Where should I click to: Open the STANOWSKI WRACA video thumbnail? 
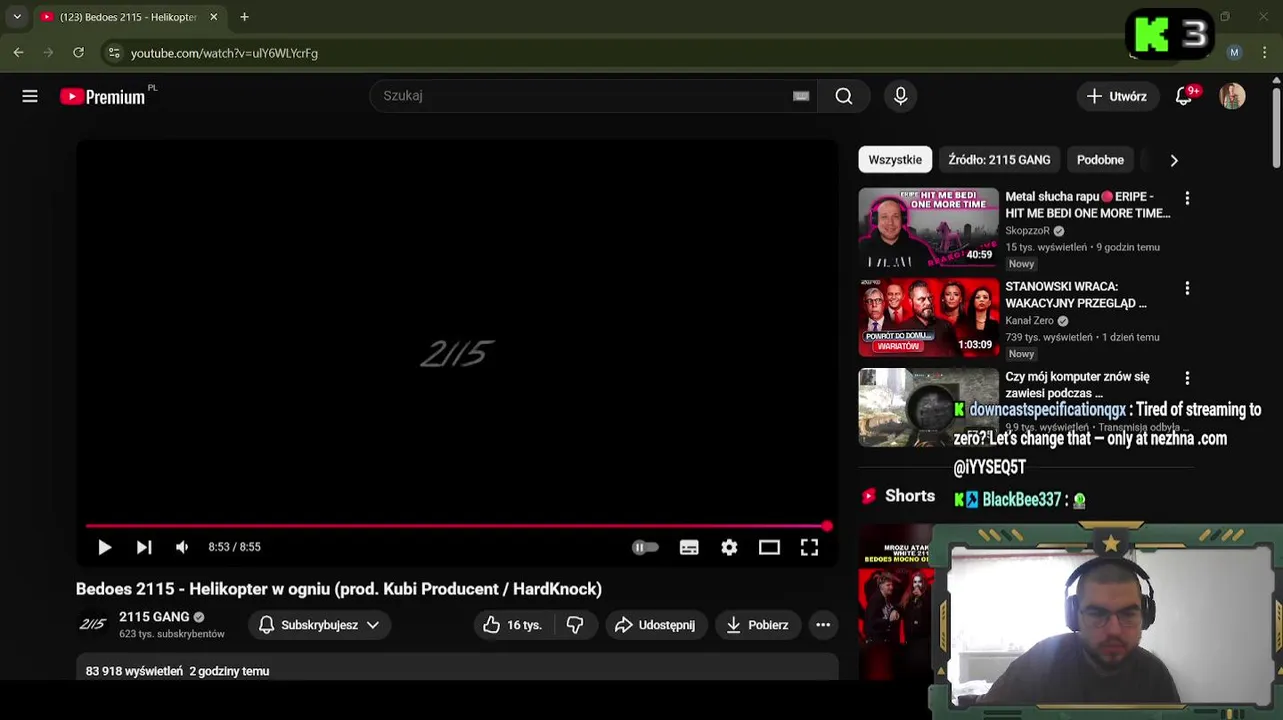click(928, 317)
